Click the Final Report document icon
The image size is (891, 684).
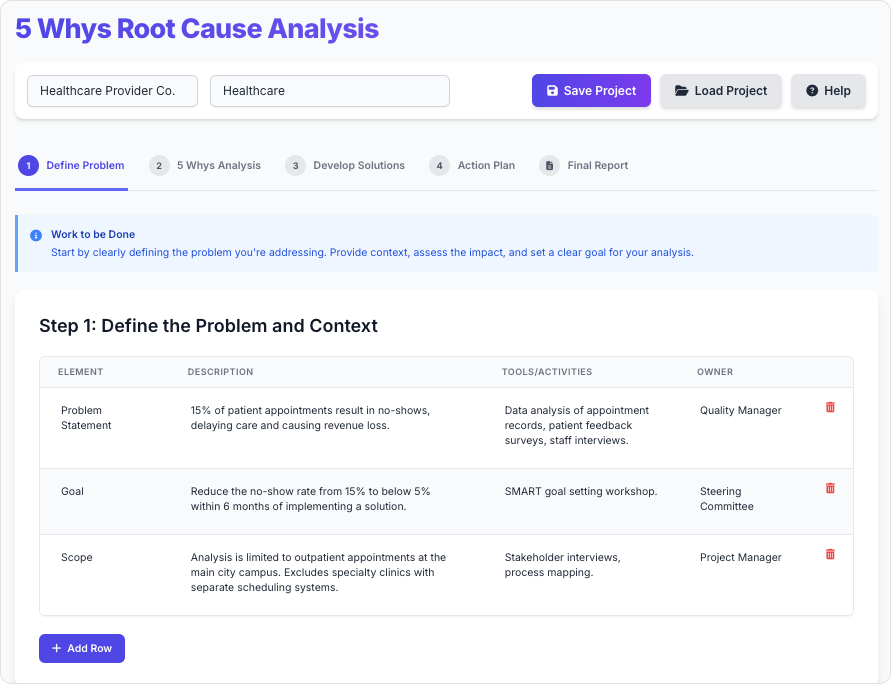pyautogui.click(x=549, y=166)
